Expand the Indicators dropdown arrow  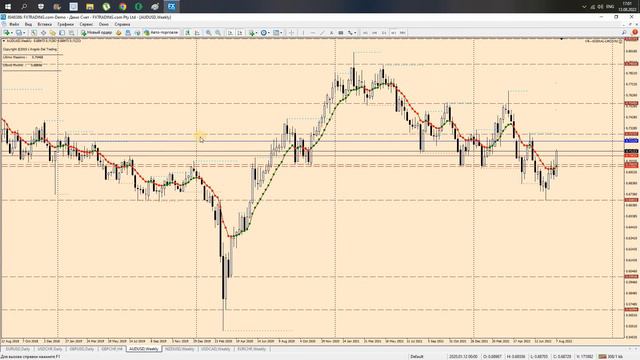tap(257, 33)
